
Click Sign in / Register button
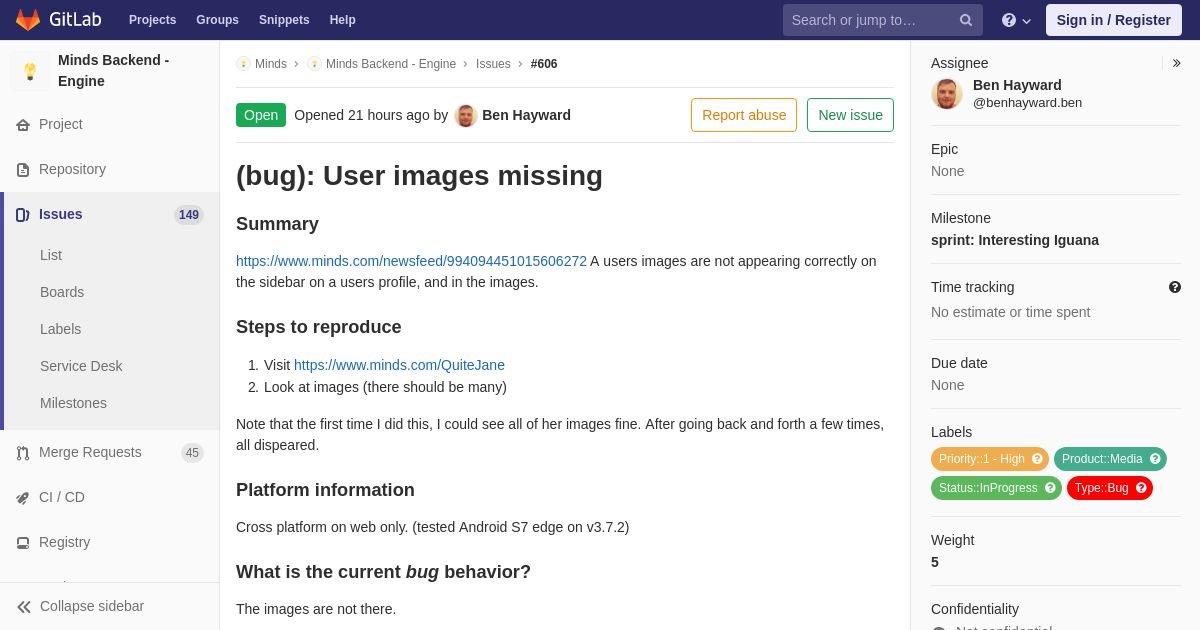(x=1113, y=20)
